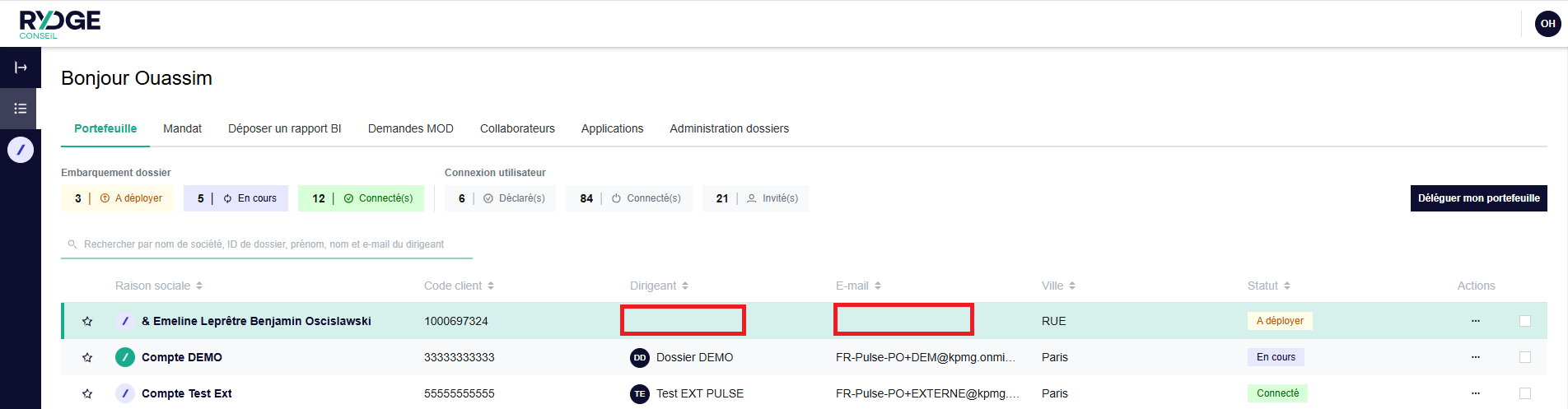Click the round Pulse logo in sidebar

tap(21, 150)
